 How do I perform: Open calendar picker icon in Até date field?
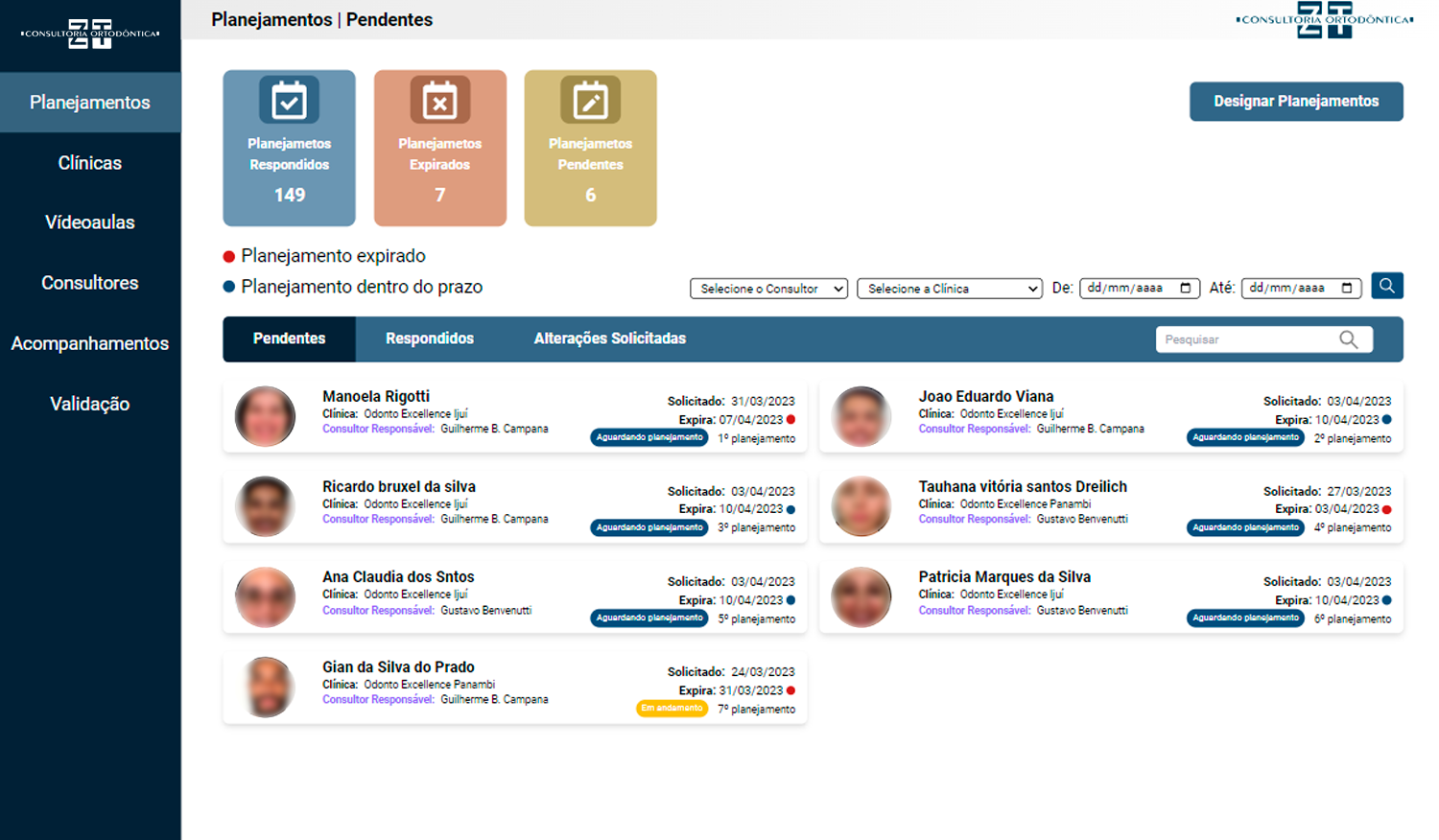pos(1347,288)
